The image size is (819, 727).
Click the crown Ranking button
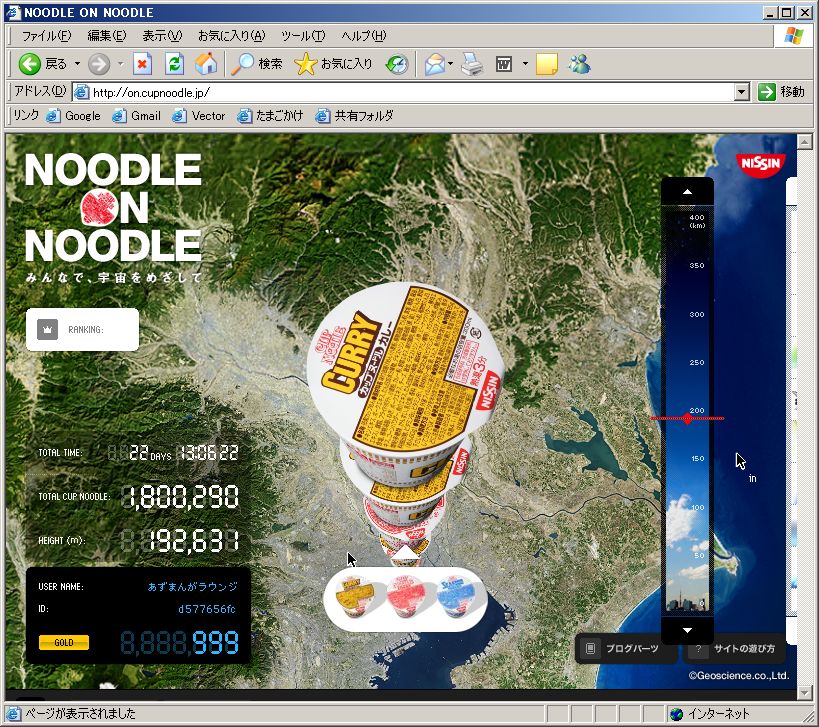click(48, 329)
